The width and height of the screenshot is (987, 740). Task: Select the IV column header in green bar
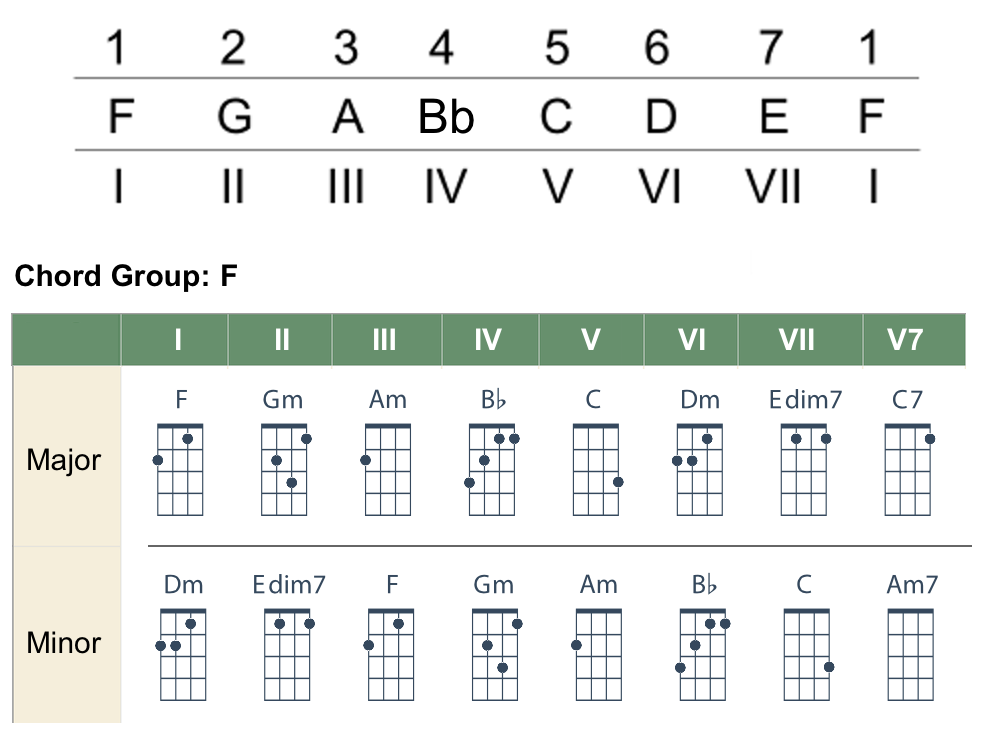click(x=487, y=340)
